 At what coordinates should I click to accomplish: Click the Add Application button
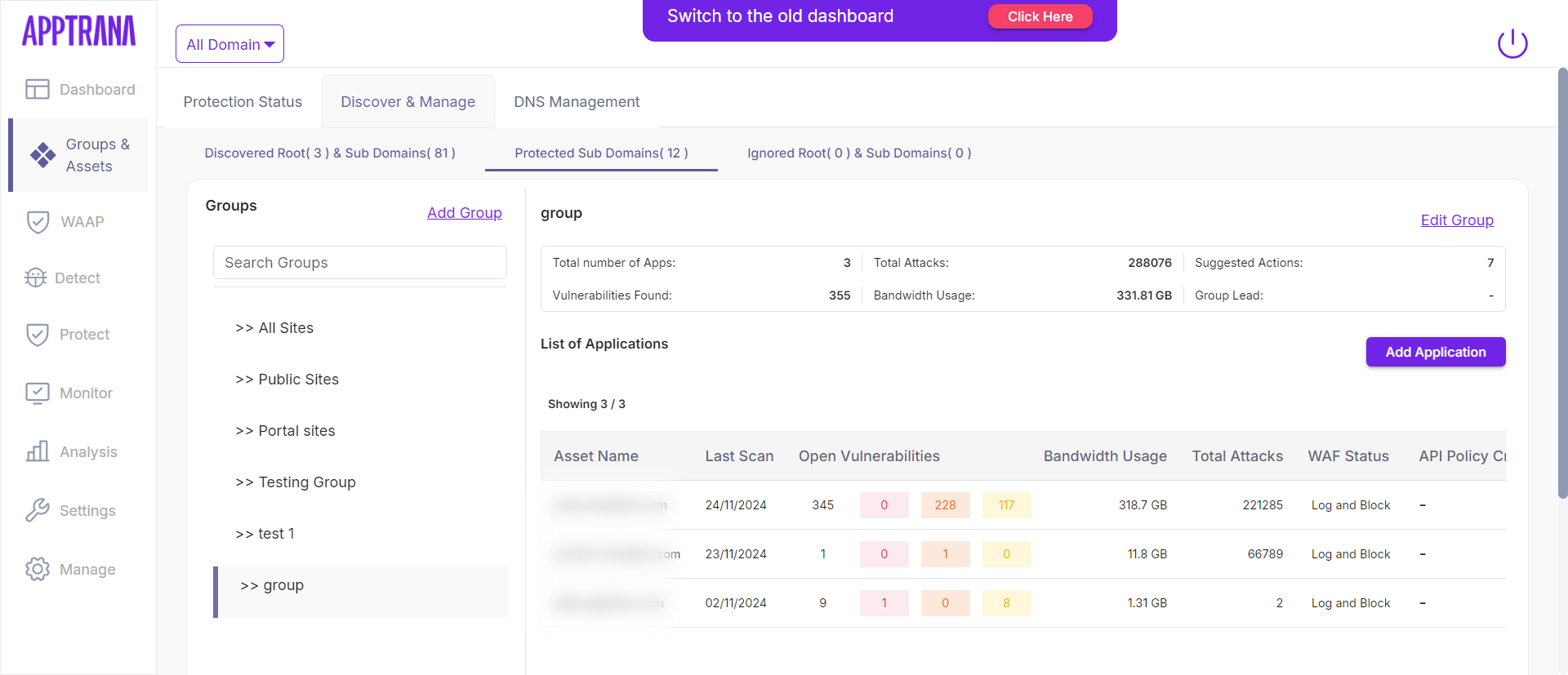coord(1435,352)
